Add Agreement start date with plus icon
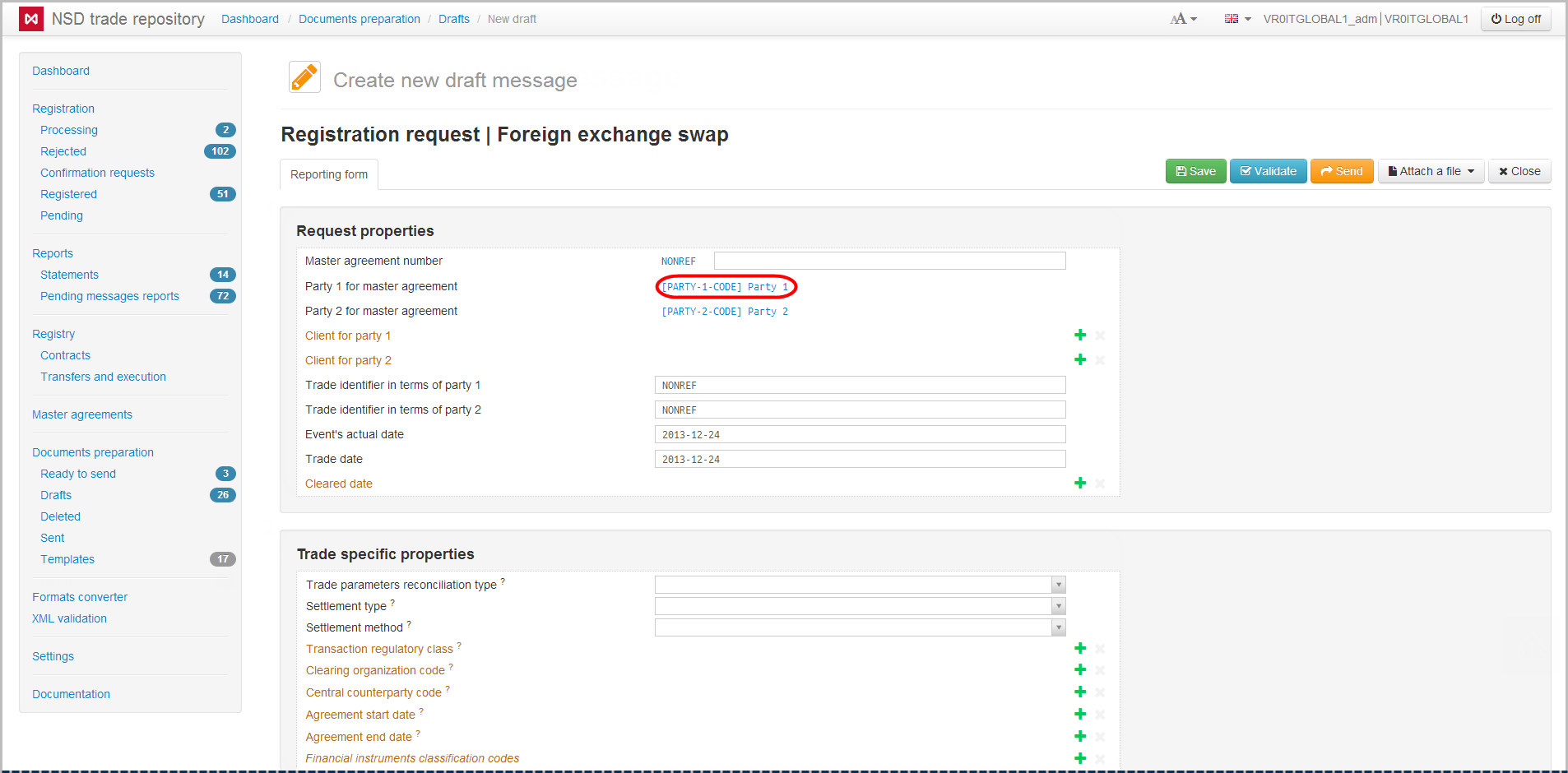 coord(1080,715)
